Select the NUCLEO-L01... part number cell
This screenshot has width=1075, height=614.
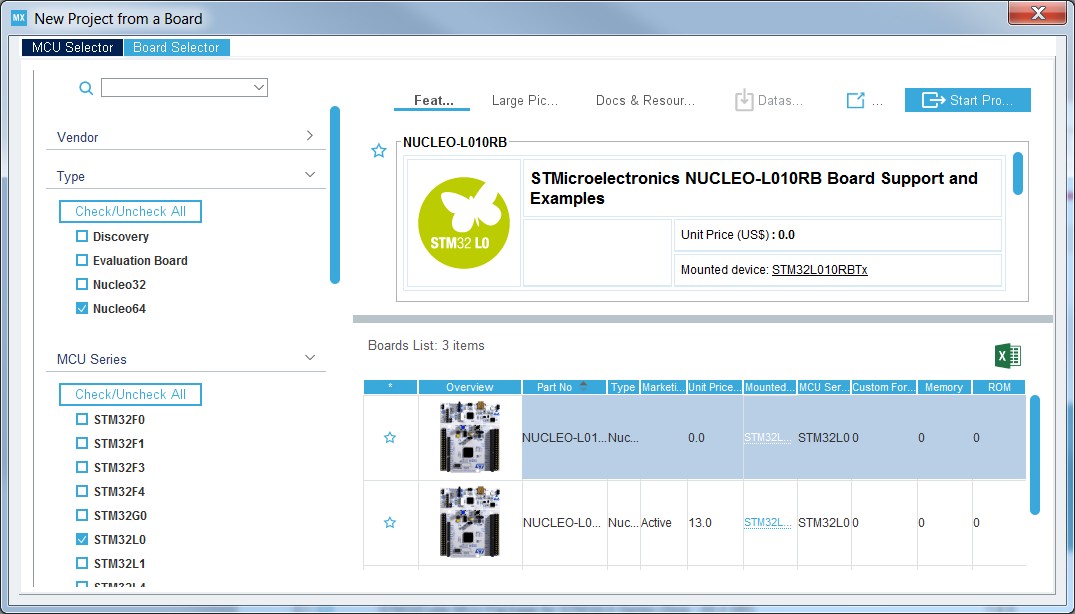pyautogui.click(x=564, y=437)
